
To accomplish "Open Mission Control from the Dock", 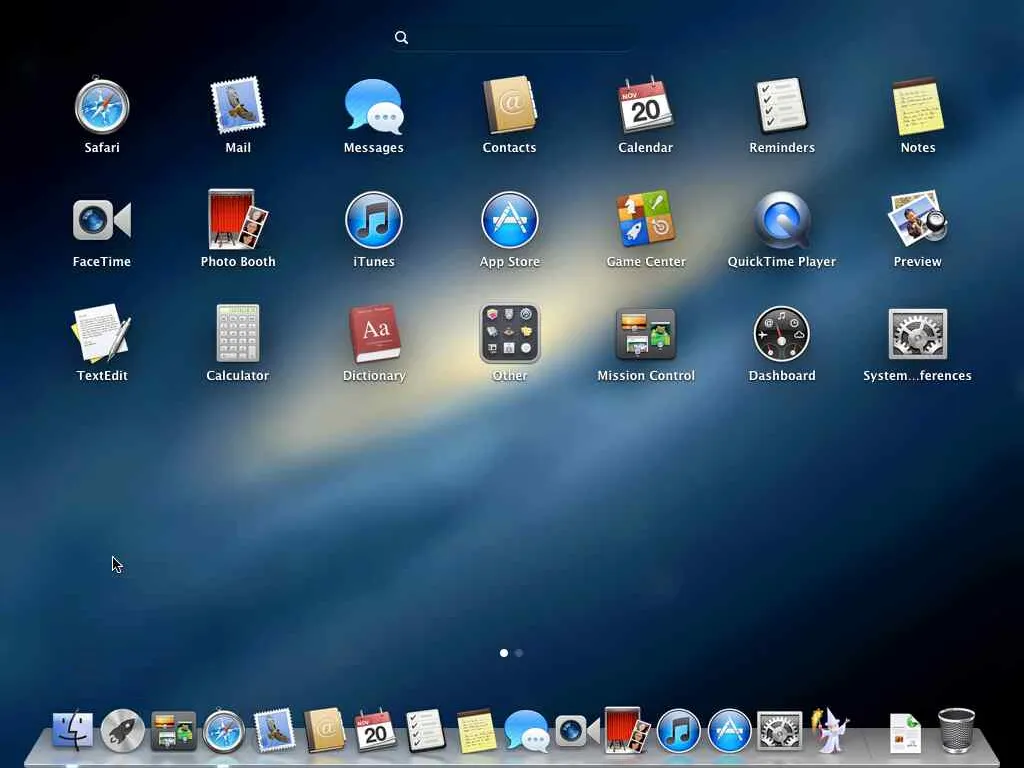I will 173,730.
